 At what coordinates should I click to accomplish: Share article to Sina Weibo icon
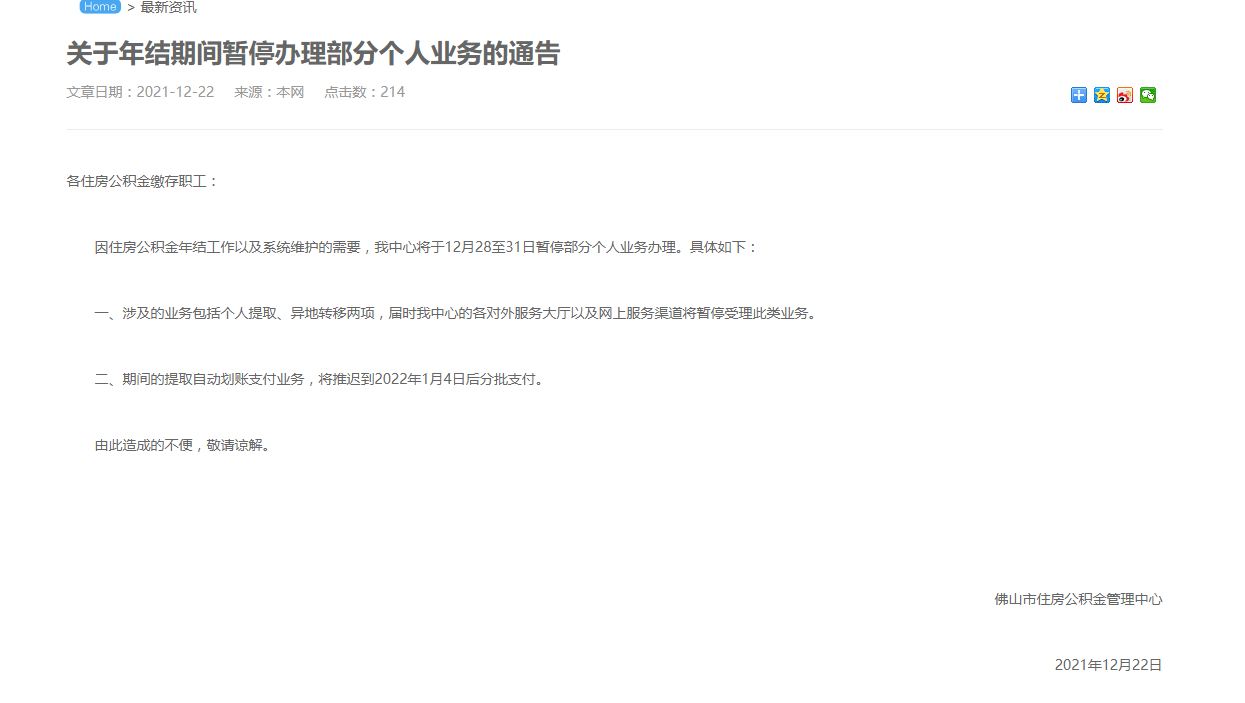1125,95
